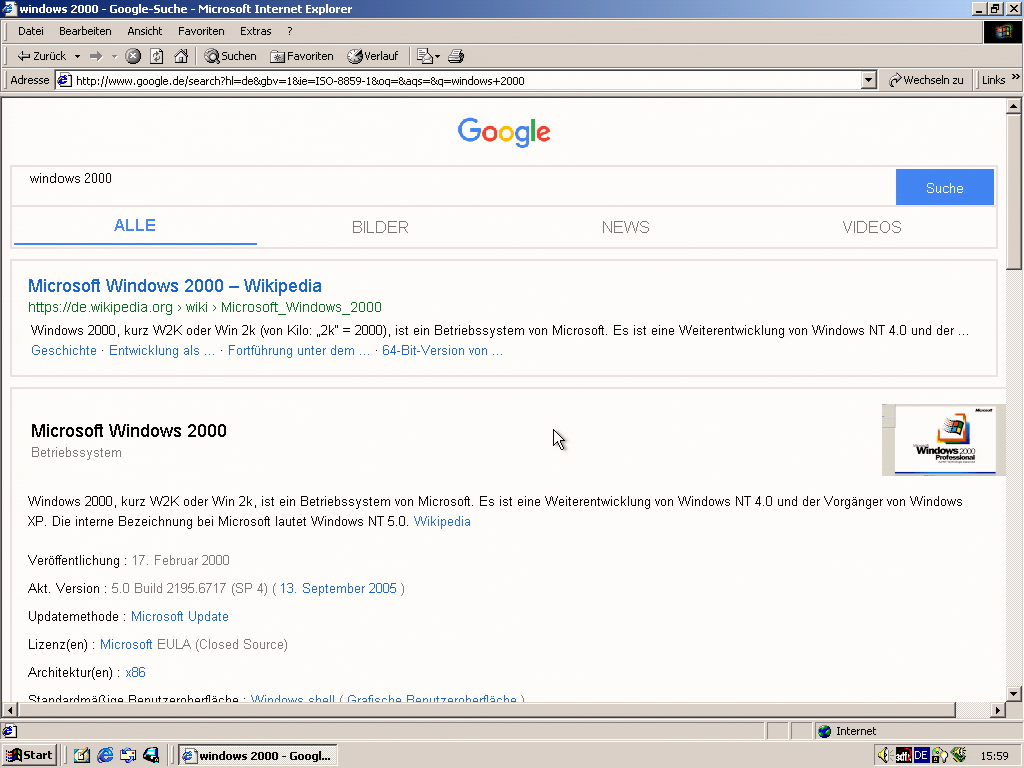
Task: Click the Google logo
Action: (504, 133)
